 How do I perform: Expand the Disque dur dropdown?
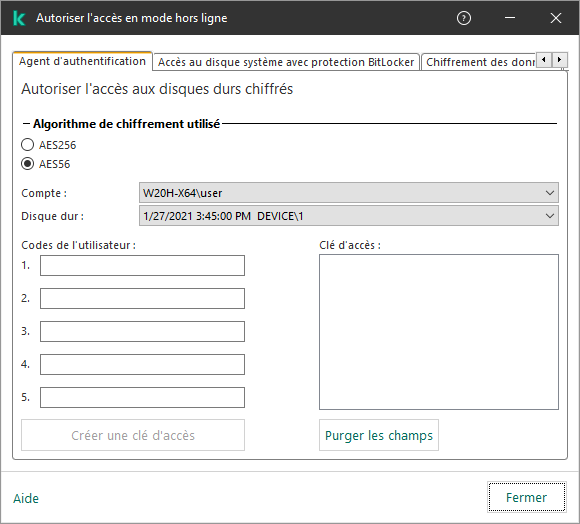point(348,216)
